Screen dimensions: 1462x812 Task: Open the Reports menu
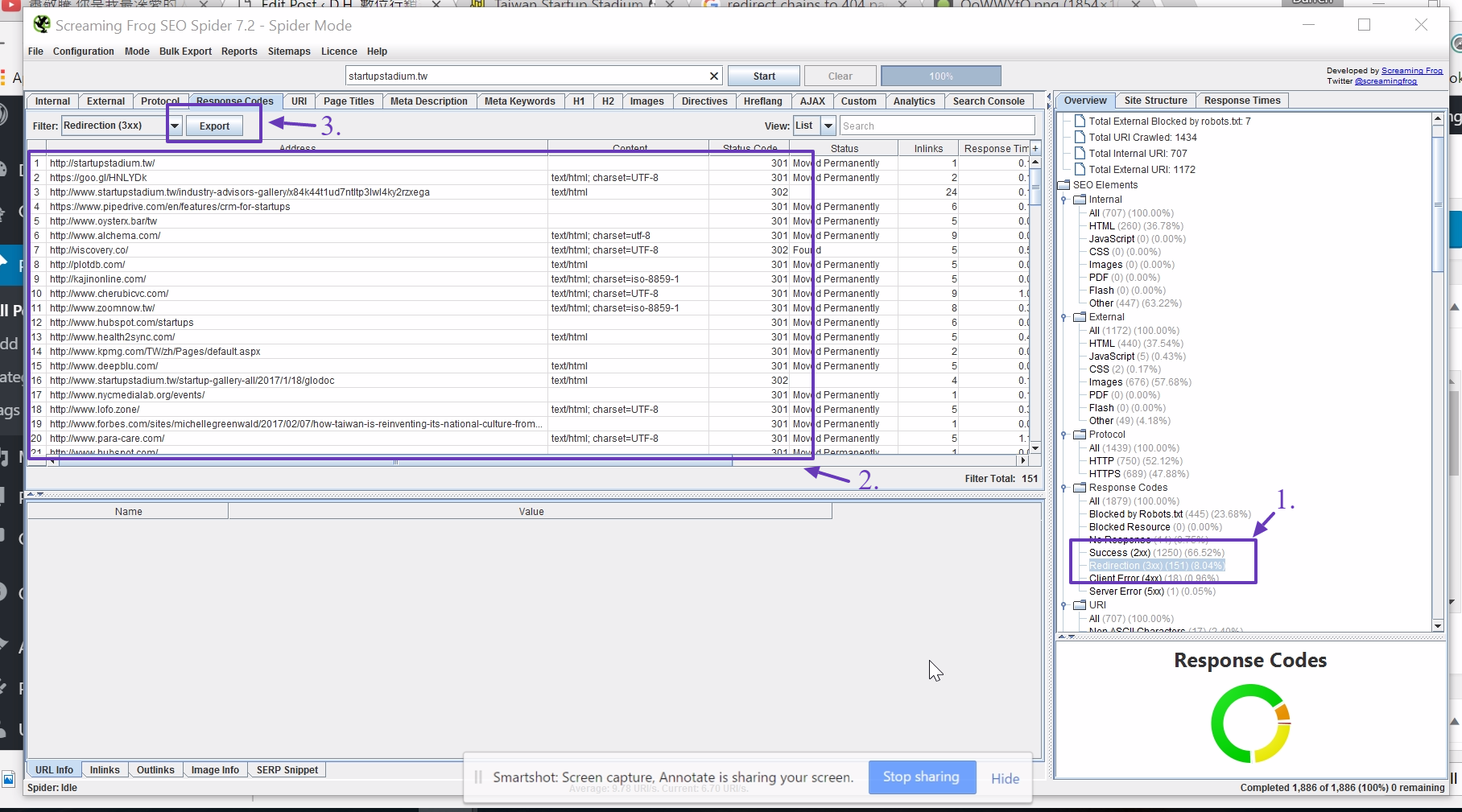point(239,52)
